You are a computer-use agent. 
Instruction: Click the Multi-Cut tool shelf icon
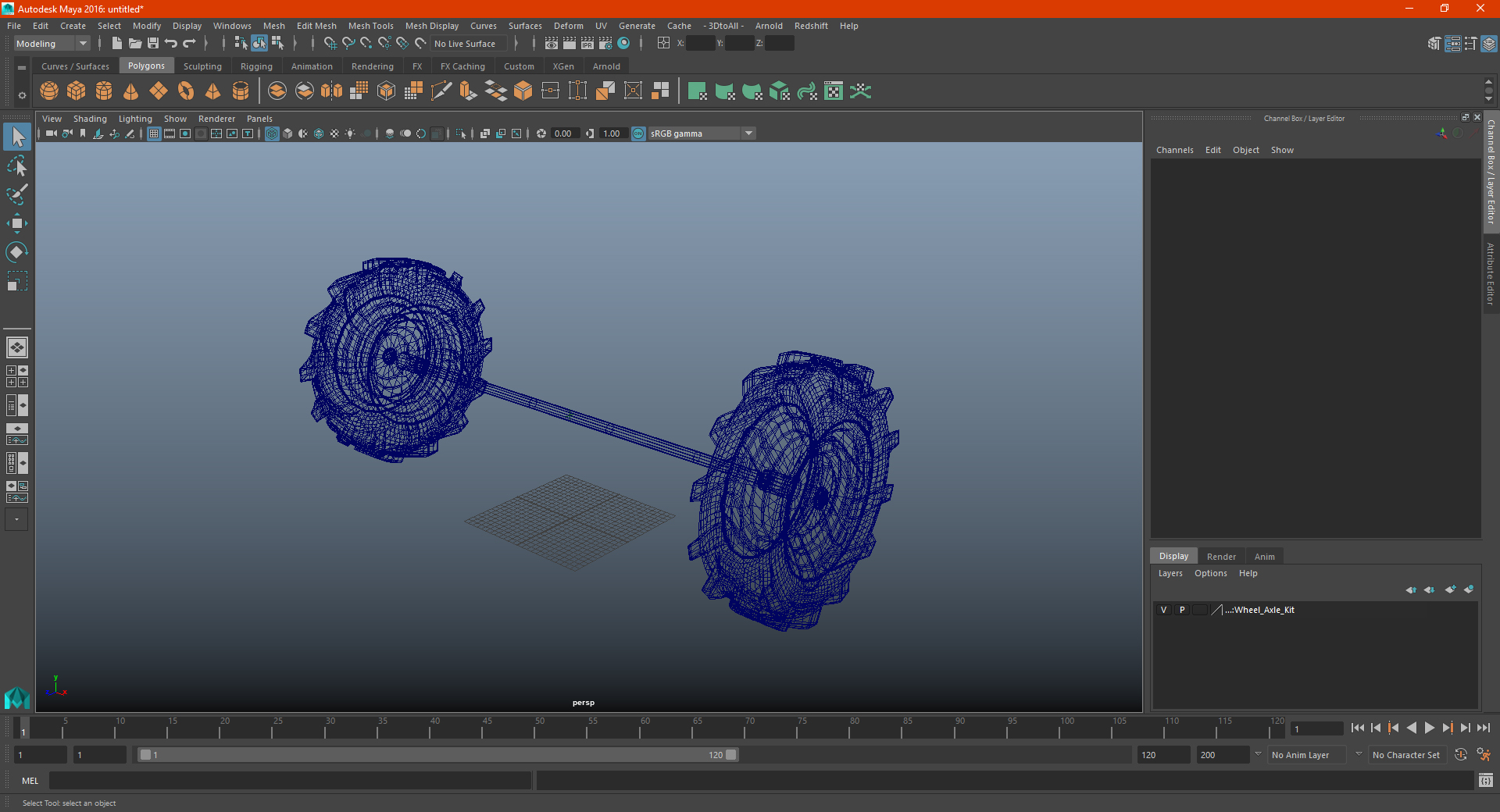click(x=441, y=91)
